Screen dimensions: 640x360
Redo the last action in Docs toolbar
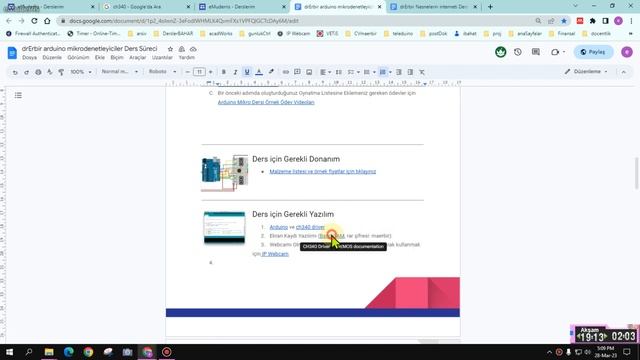(27, 72)
